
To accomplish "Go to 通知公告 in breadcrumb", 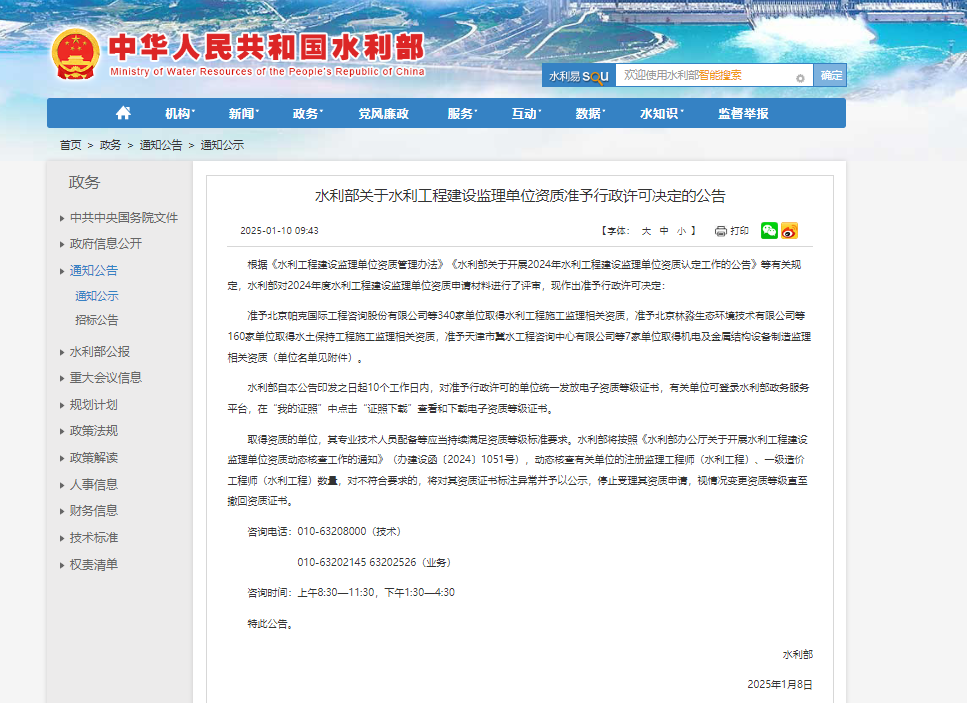I will 161,145.
